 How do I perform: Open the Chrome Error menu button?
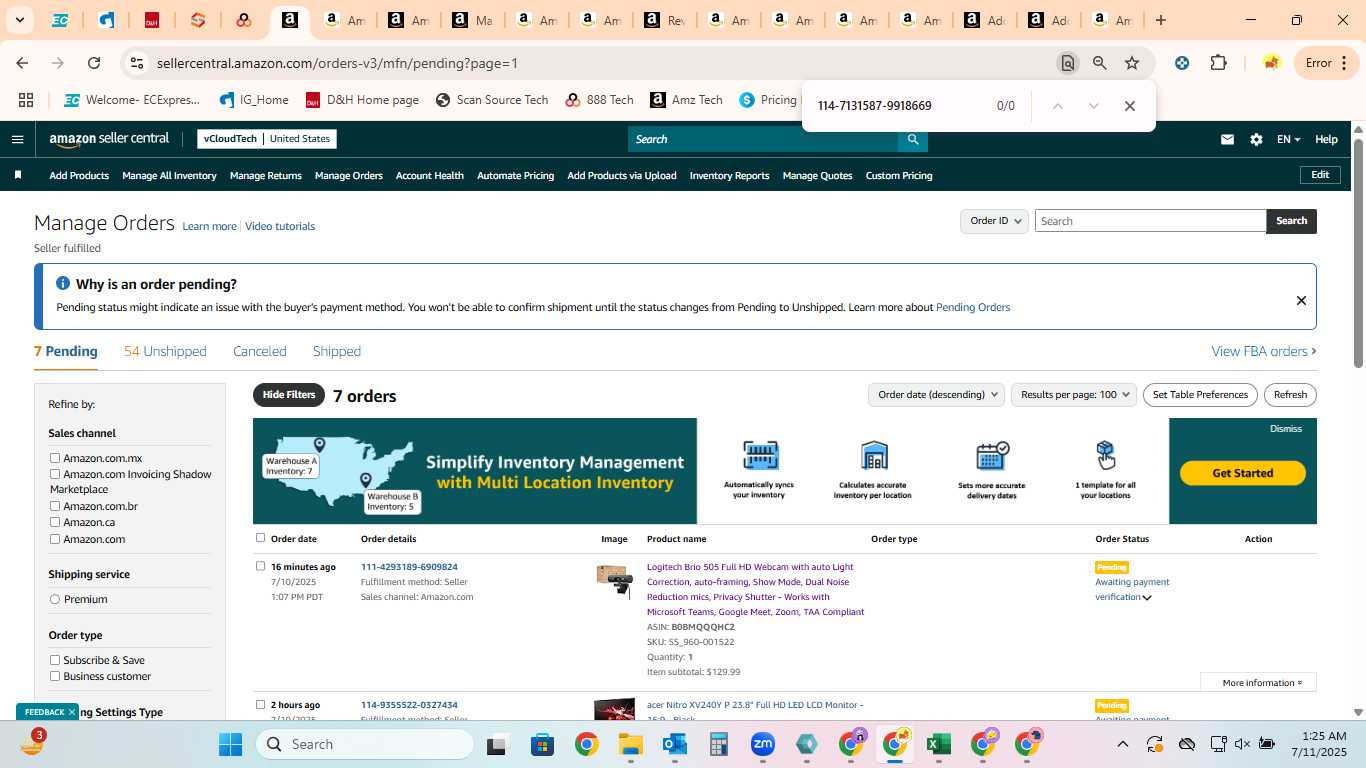click(1328, 63)
